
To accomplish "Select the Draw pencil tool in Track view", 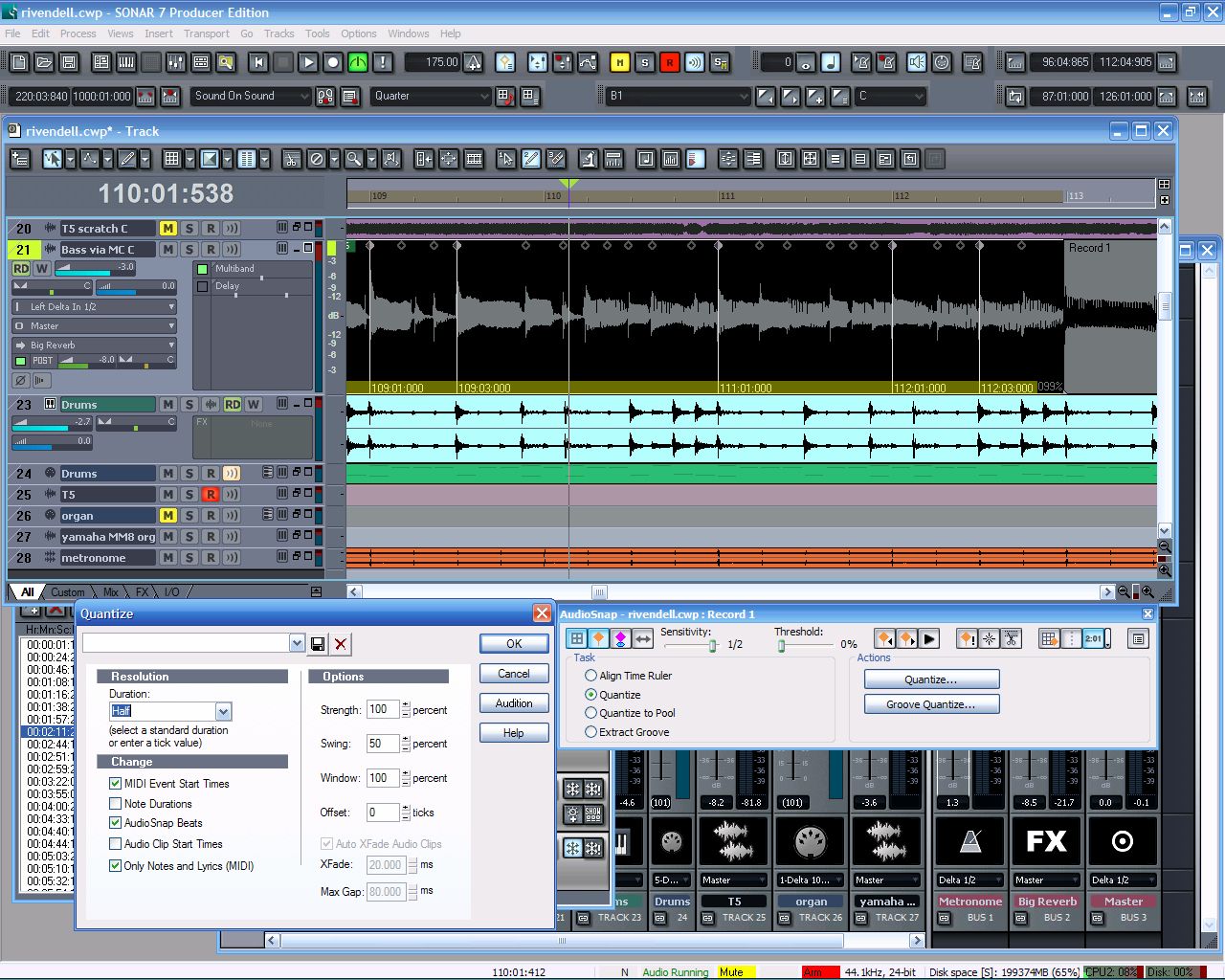I will pyautogui.click(x=128, y=159).
